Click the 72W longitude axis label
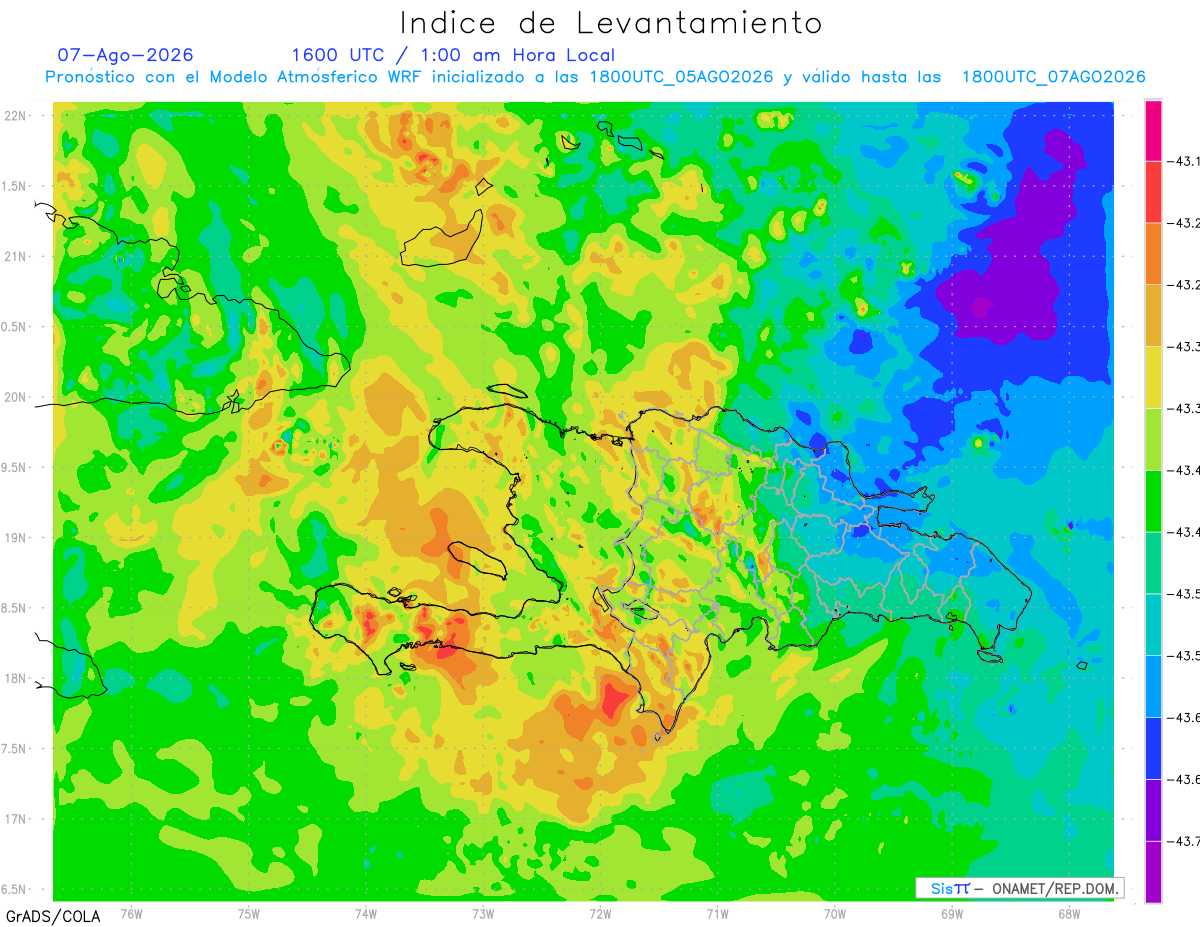The image size is (1200, 927). pyautogui.click(x=600, y=913)
